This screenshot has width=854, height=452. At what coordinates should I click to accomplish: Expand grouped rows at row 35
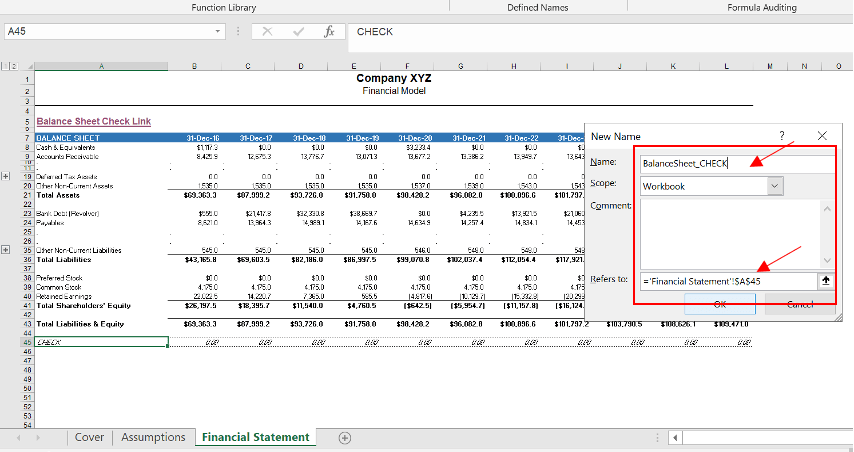6,250
